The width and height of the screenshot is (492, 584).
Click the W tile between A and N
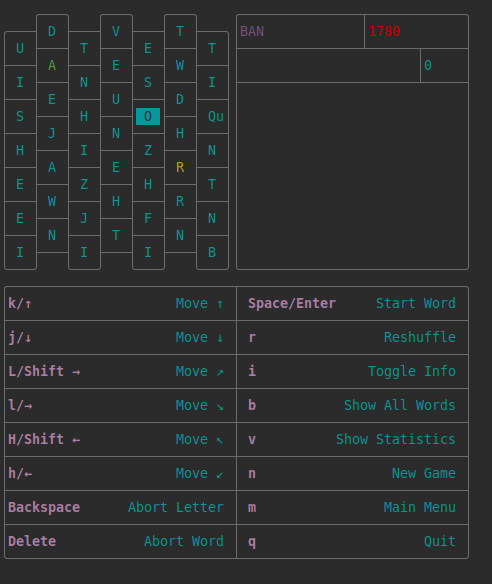tap(52, 201)
